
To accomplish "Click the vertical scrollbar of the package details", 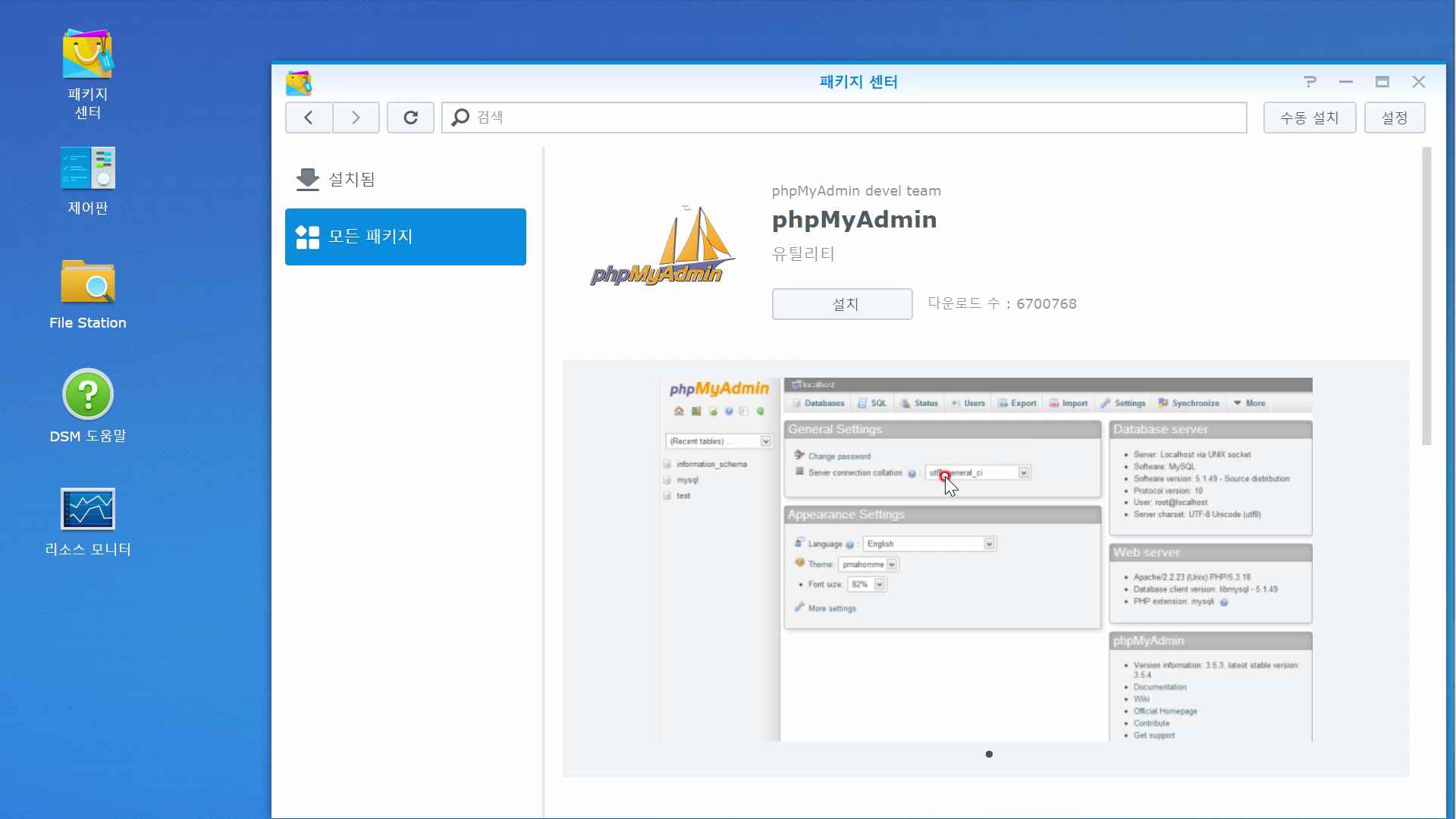I will (x=1426, y=296).
